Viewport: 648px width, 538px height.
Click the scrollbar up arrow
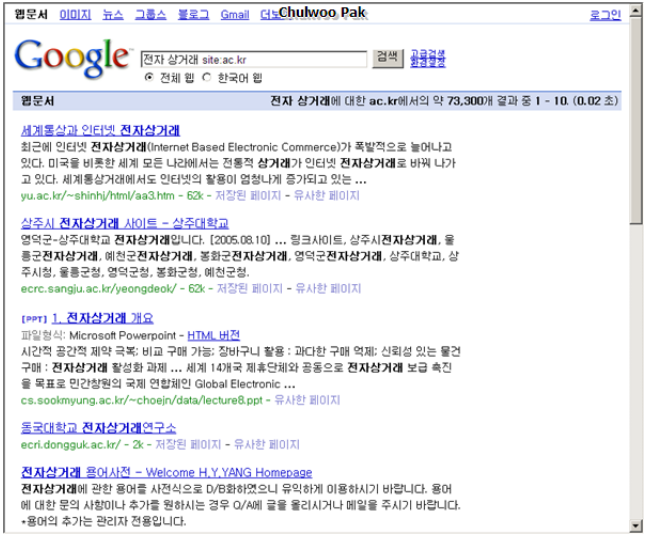636,10
